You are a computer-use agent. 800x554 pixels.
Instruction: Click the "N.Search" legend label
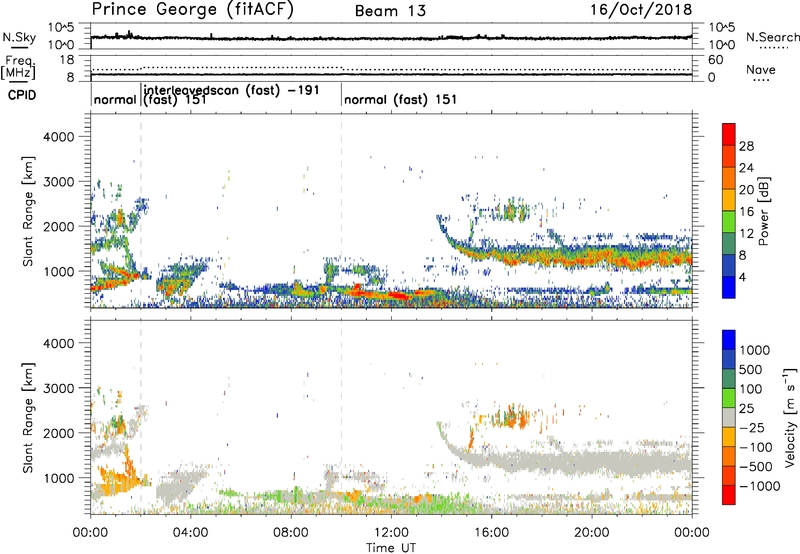click(772, 37)
